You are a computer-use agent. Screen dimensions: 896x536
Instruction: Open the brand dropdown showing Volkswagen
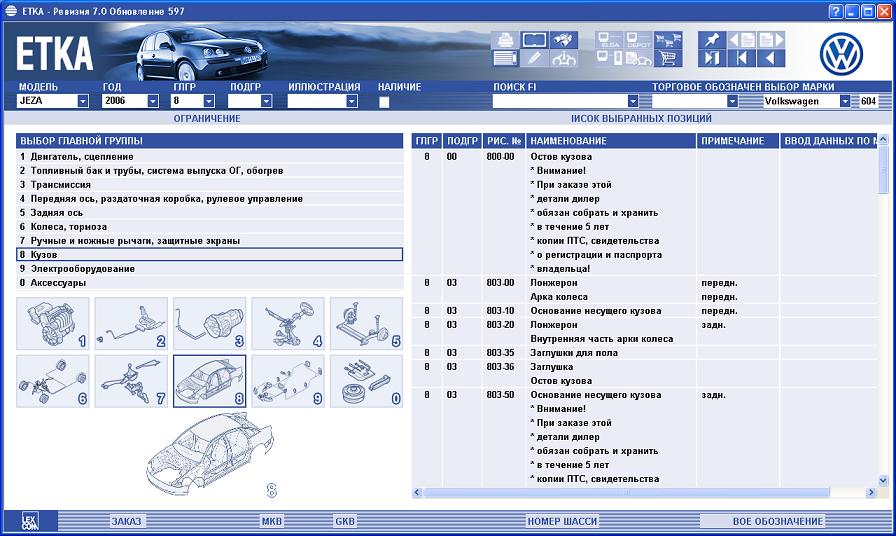(845, 101)
